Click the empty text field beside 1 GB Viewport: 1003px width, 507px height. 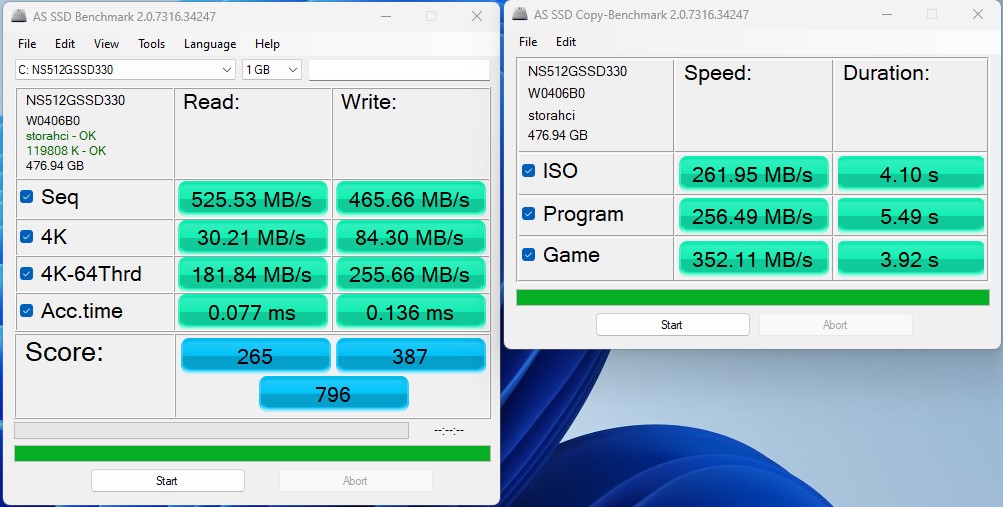click(399, 70)
